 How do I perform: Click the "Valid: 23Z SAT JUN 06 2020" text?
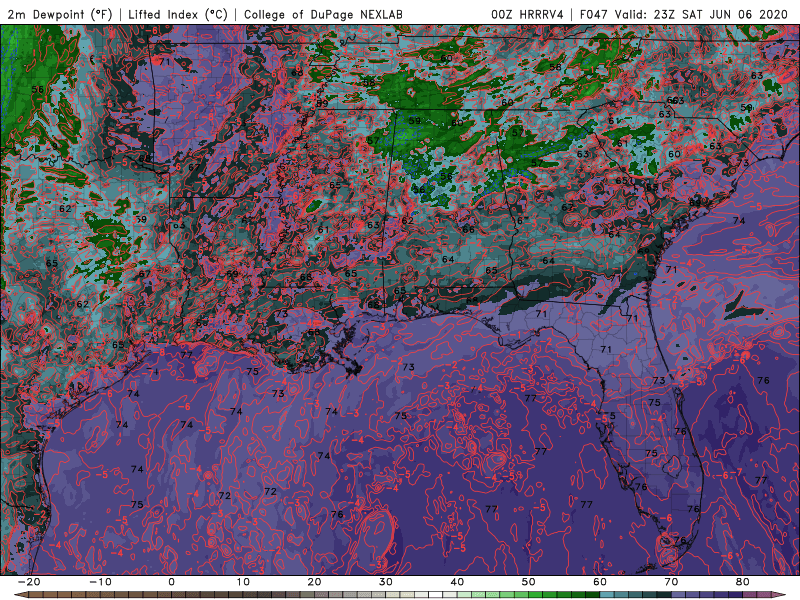pyautogui.click(x=701, y=14)
